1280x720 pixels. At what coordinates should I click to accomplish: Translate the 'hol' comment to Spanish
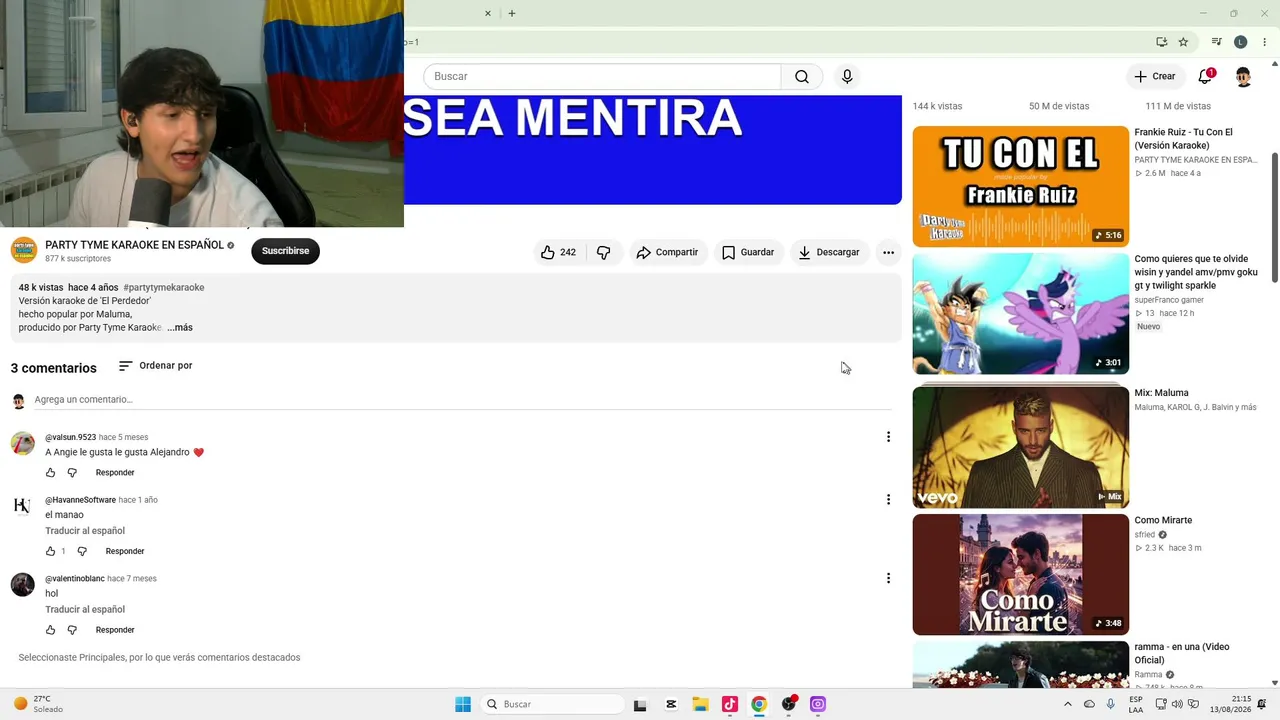click(85, 610)
